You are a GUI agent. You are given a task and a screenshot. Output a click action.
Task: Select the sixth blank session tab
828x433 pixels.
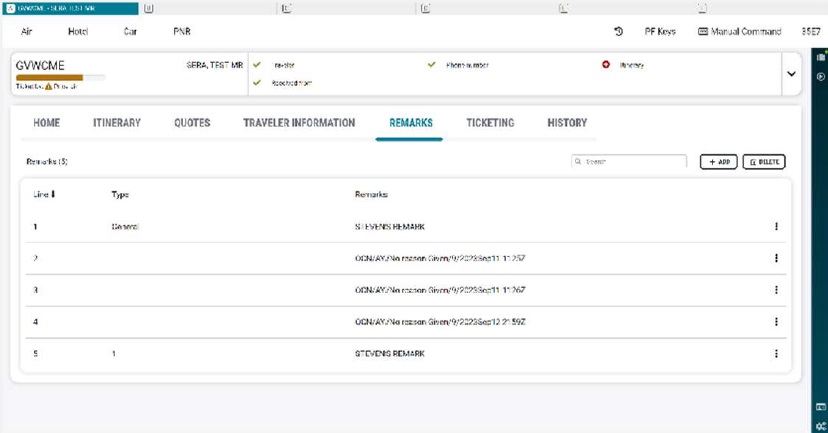pyautogui.click(x=702, y=8)
